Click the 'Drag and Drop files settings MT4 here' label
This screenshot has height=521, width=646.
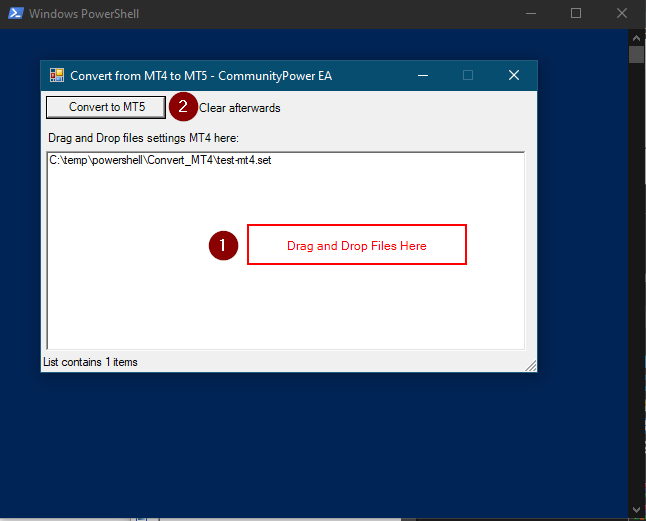143,138
